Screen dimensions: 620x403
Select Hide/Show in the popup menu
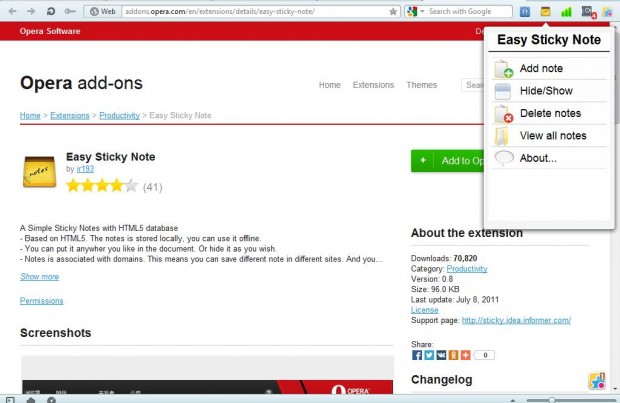[549, 91]
